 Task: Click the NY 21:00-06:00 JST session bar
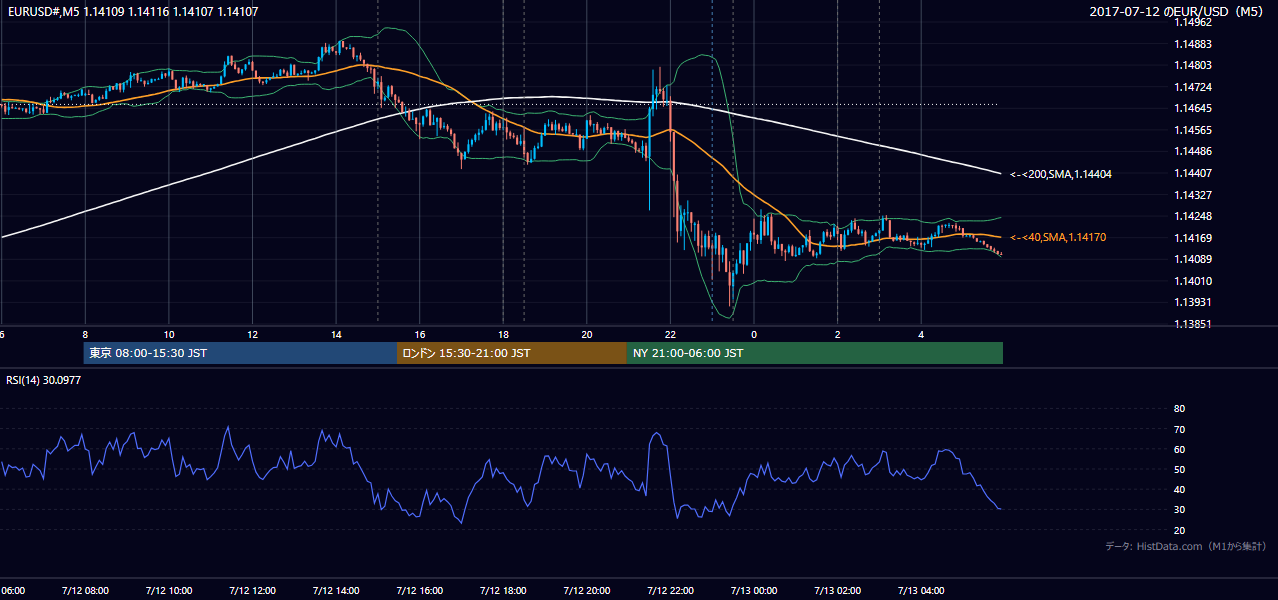[815, 353]
